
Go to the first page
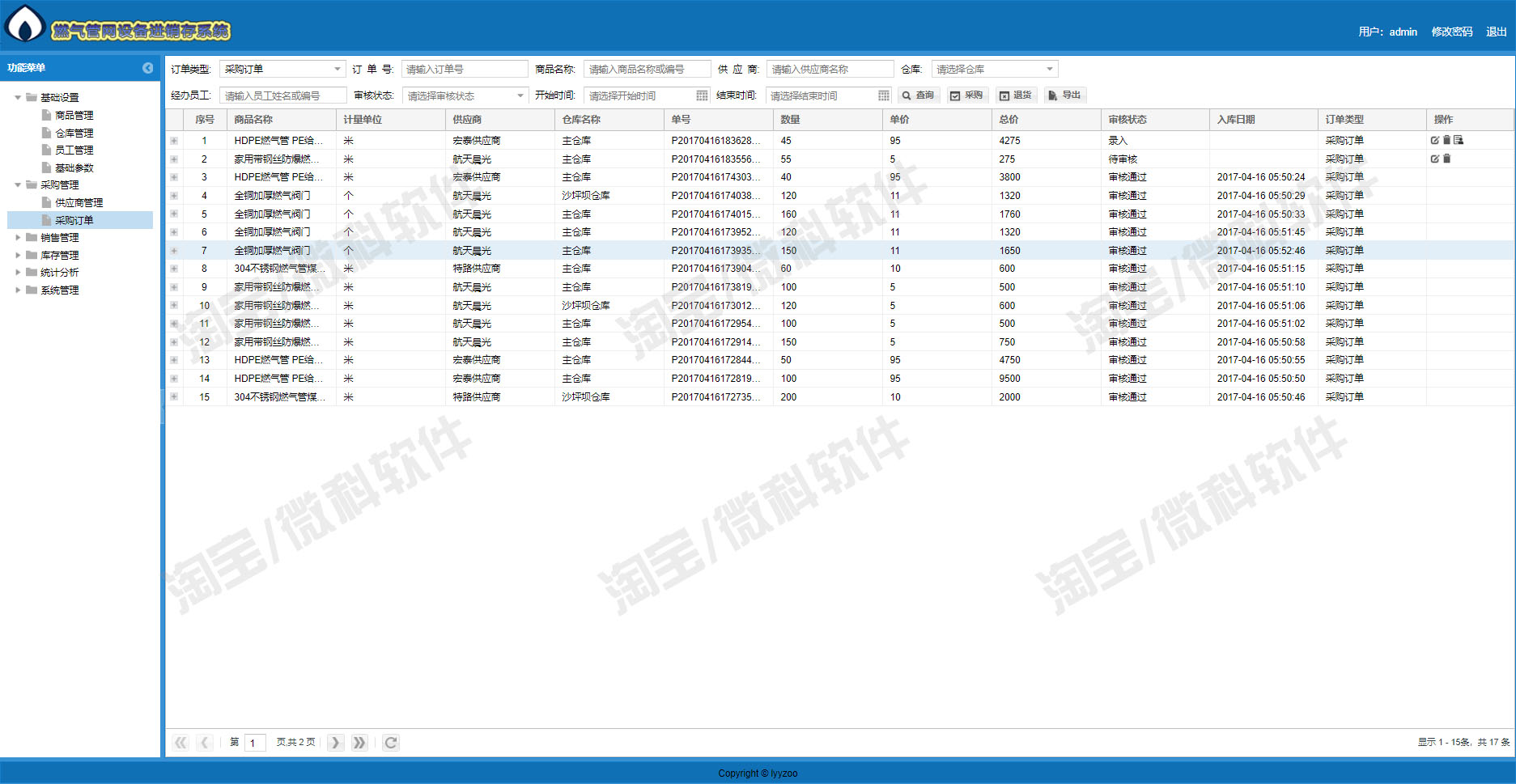(x=180, y=742)
